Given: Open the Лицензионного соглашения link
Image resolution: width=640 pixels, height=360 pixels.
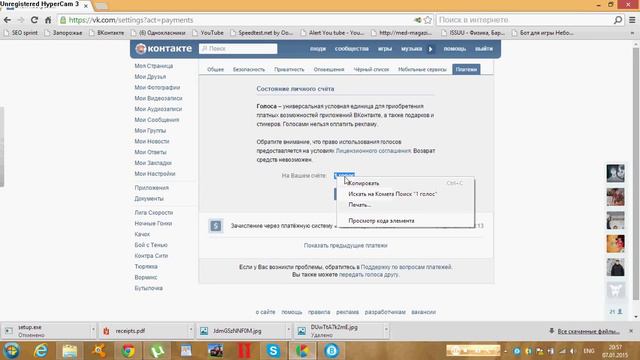Looking at the screenshot, I should pyautogui.click(x=373, y=151).
